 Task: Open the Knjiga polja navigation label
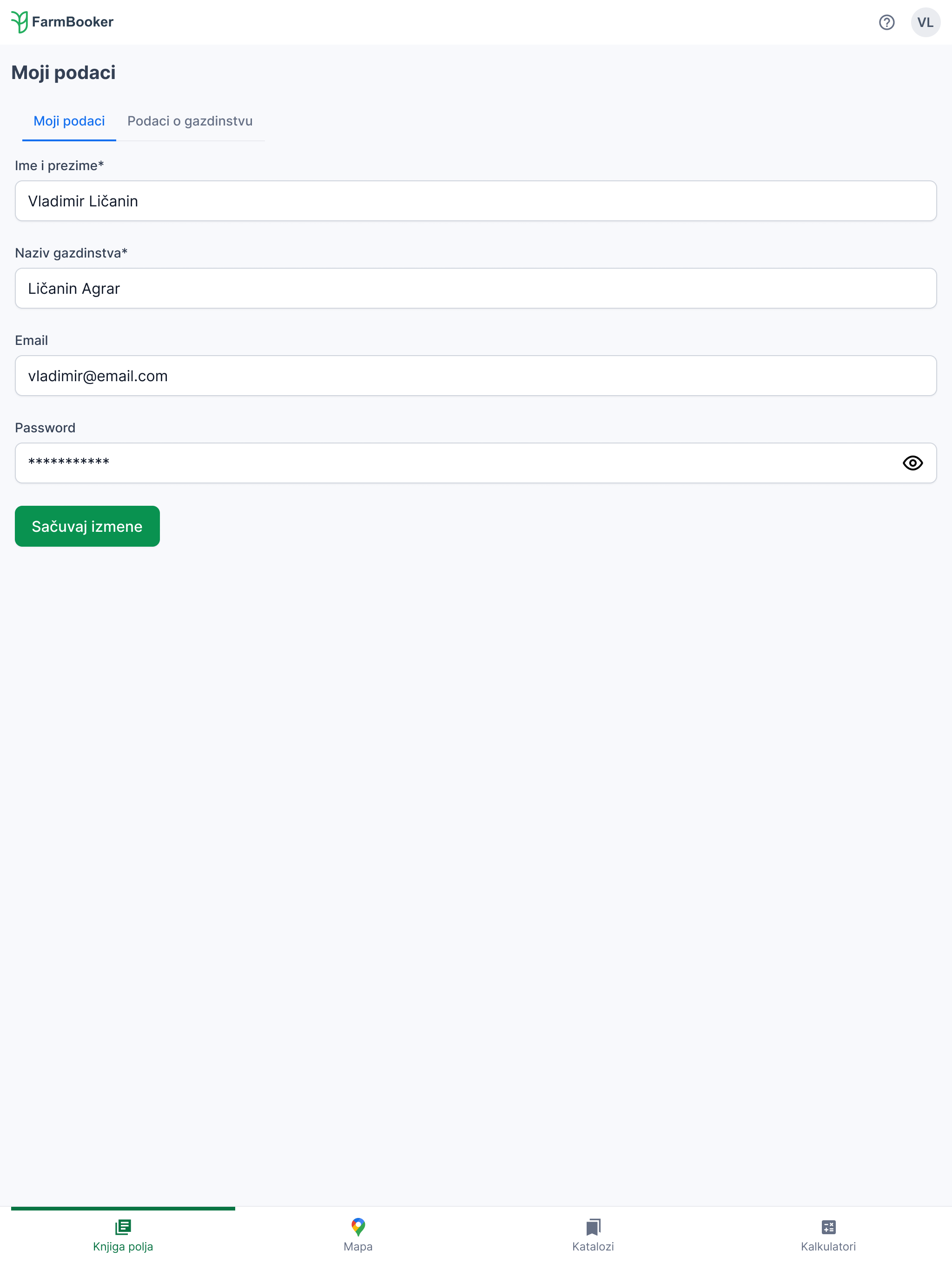point(123,1246)
